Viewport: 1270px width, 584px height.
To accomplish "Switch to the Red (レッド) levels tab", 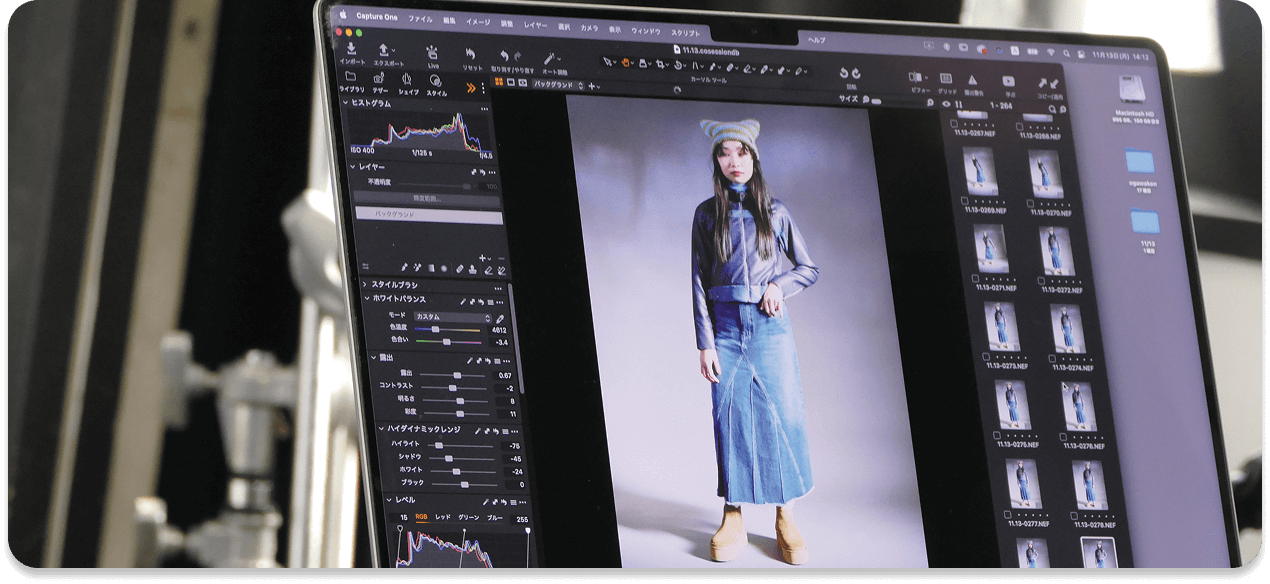I will pyautogui.click(x=442, y=517).
